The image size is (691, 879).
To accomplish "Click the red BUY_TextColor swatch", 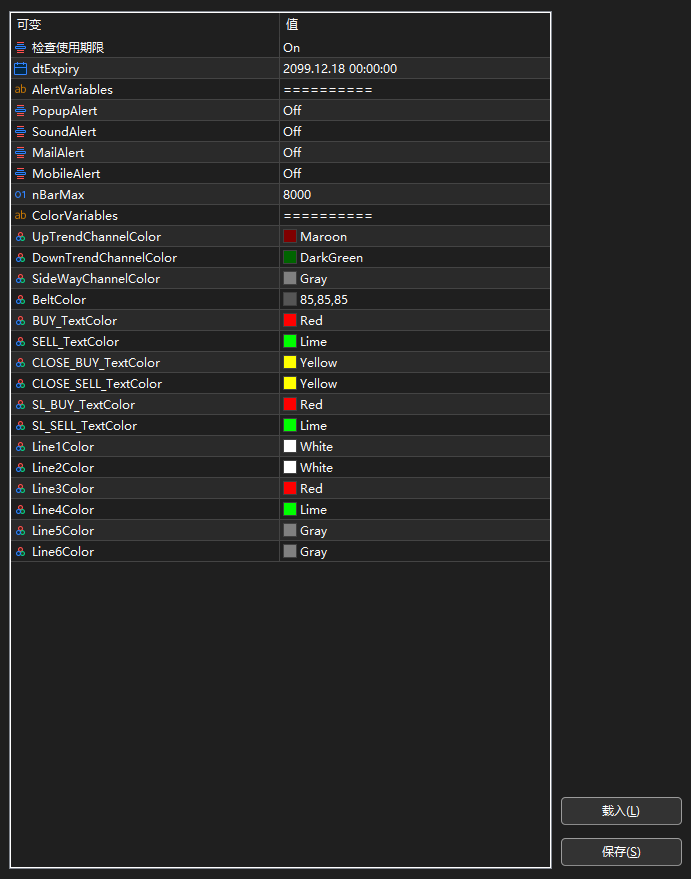I will pyautogui.click(x=290, y=321).
